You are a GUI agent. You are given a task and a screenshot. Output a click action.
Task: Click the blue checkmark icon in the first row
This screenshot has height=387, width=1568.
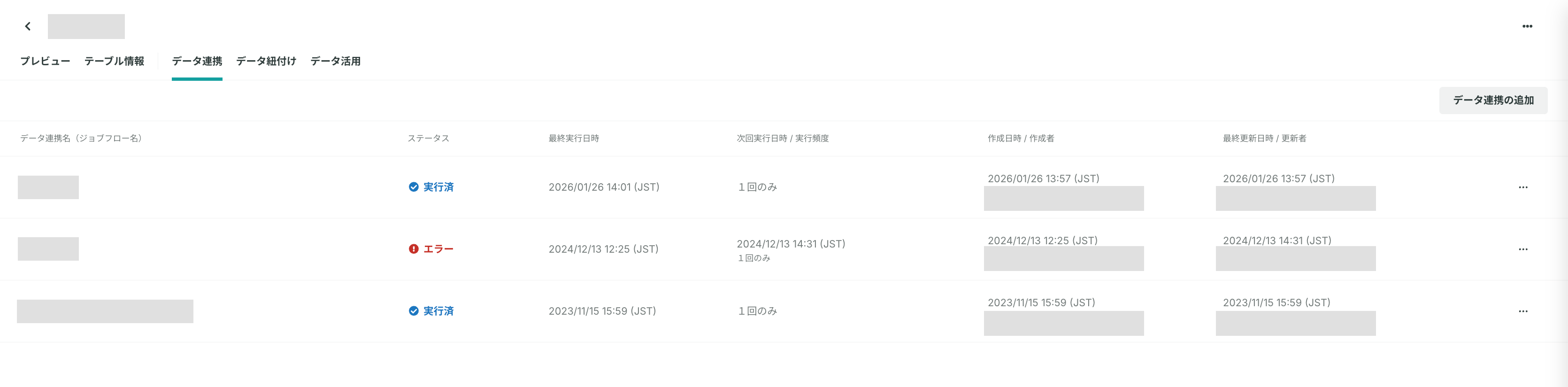(413, 187)
